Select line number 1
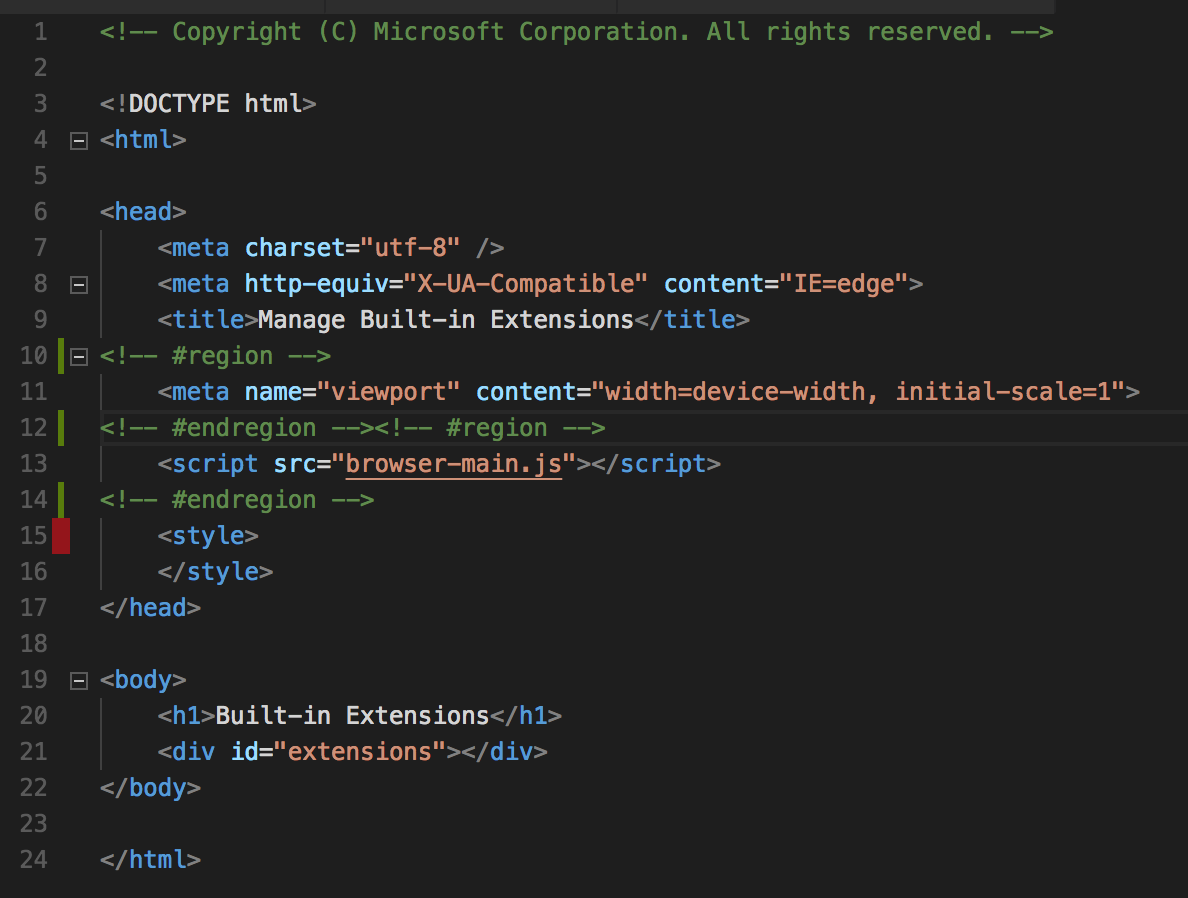The height and width of the screenshot is (898, 1188). tap(40, 31)
